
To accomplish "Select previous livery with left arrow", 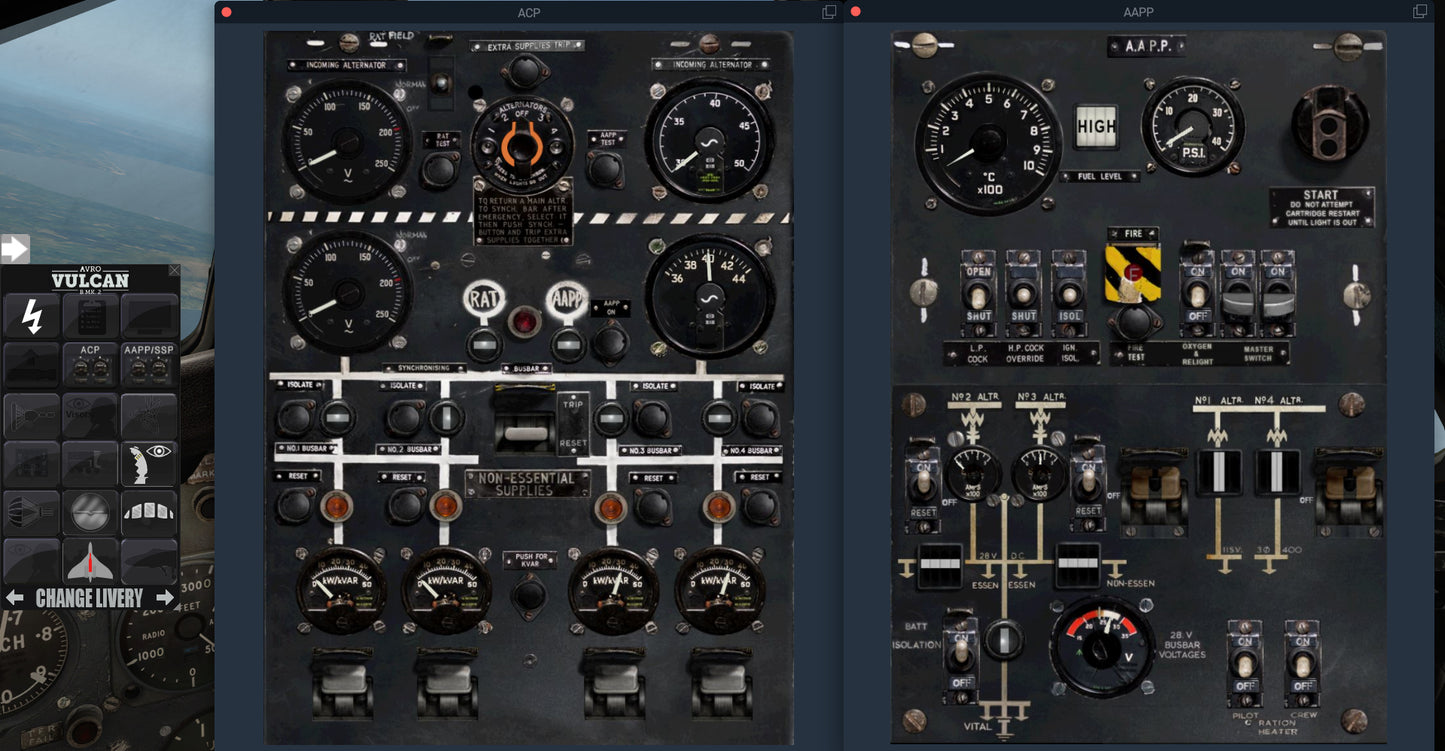I will (15, 598).
